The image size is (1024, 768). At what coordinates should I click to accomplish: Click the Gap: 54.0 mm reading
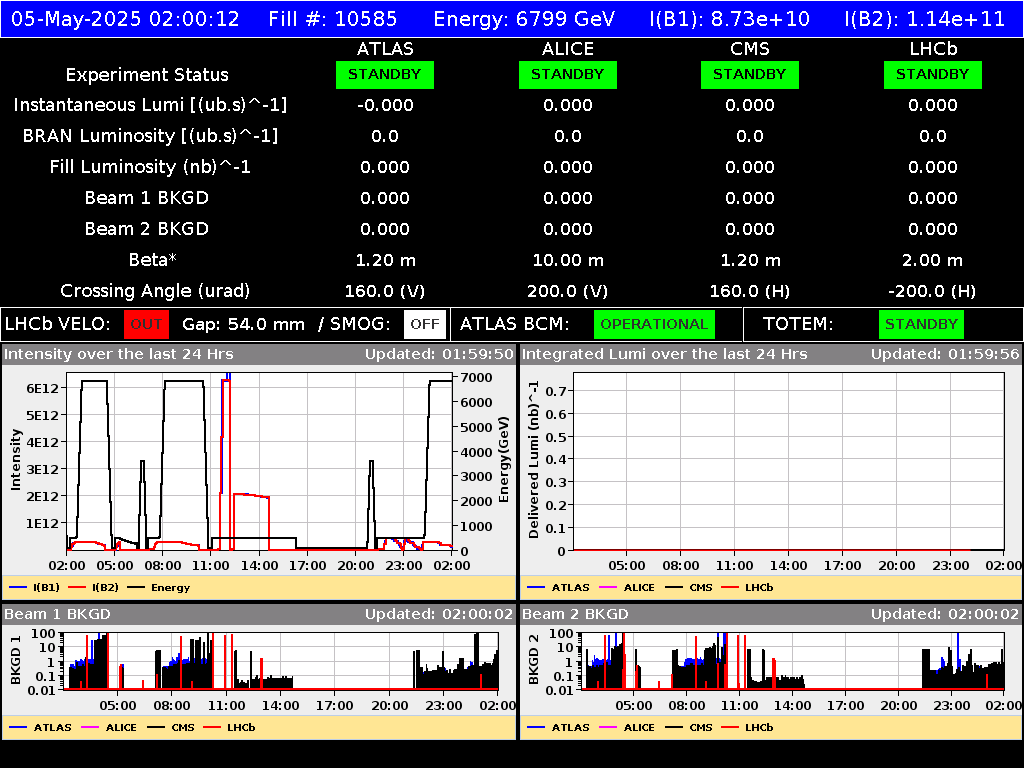(244, 325)
